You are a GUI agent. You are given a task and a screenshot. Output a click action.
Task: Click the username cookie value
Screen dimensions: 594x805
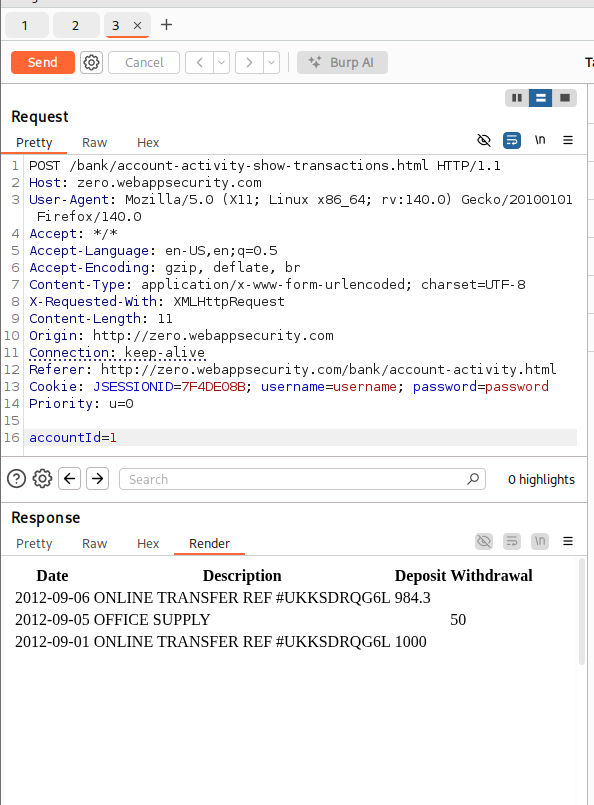coord(365,387)
